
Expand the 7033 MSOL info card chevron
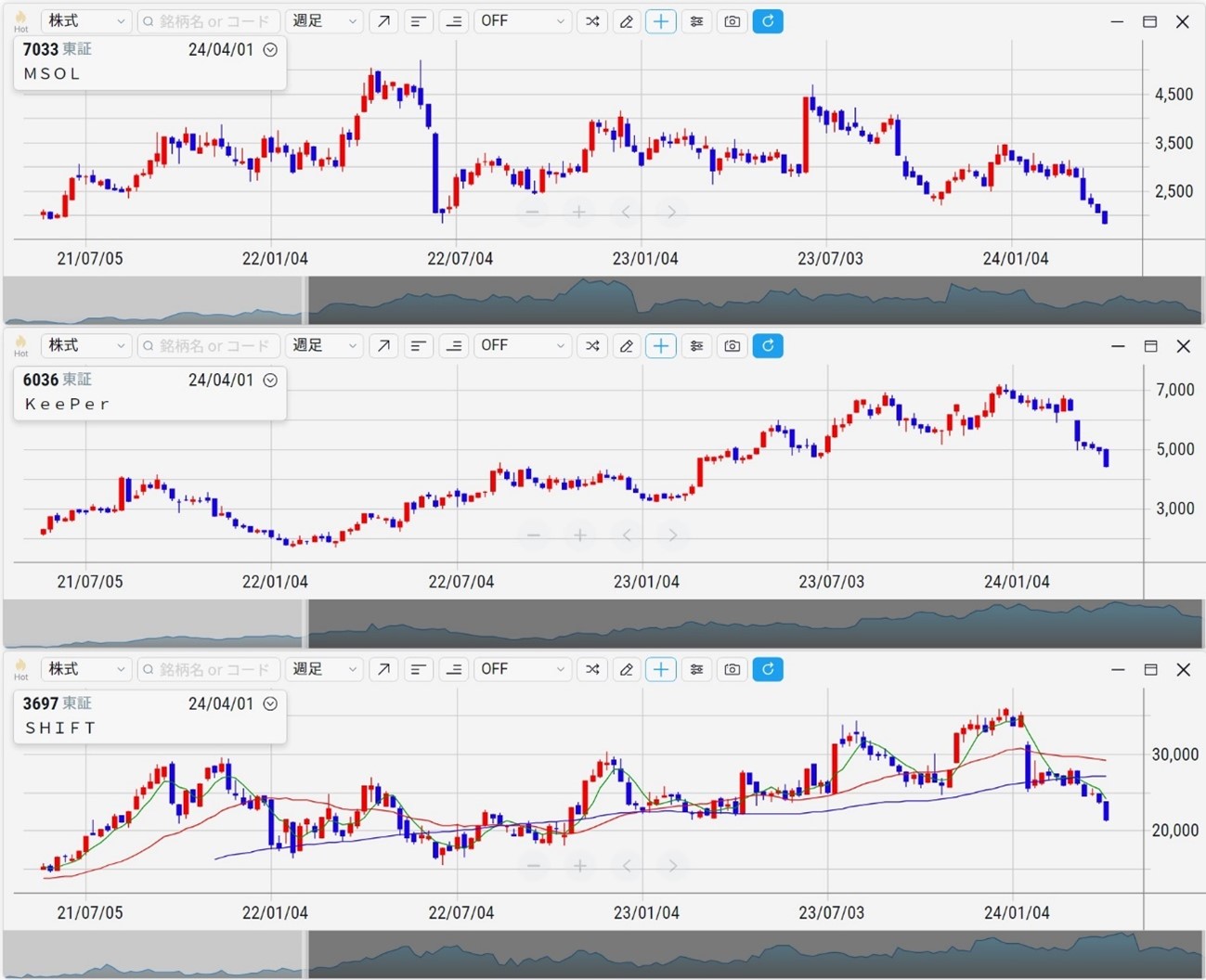point(270,50)
